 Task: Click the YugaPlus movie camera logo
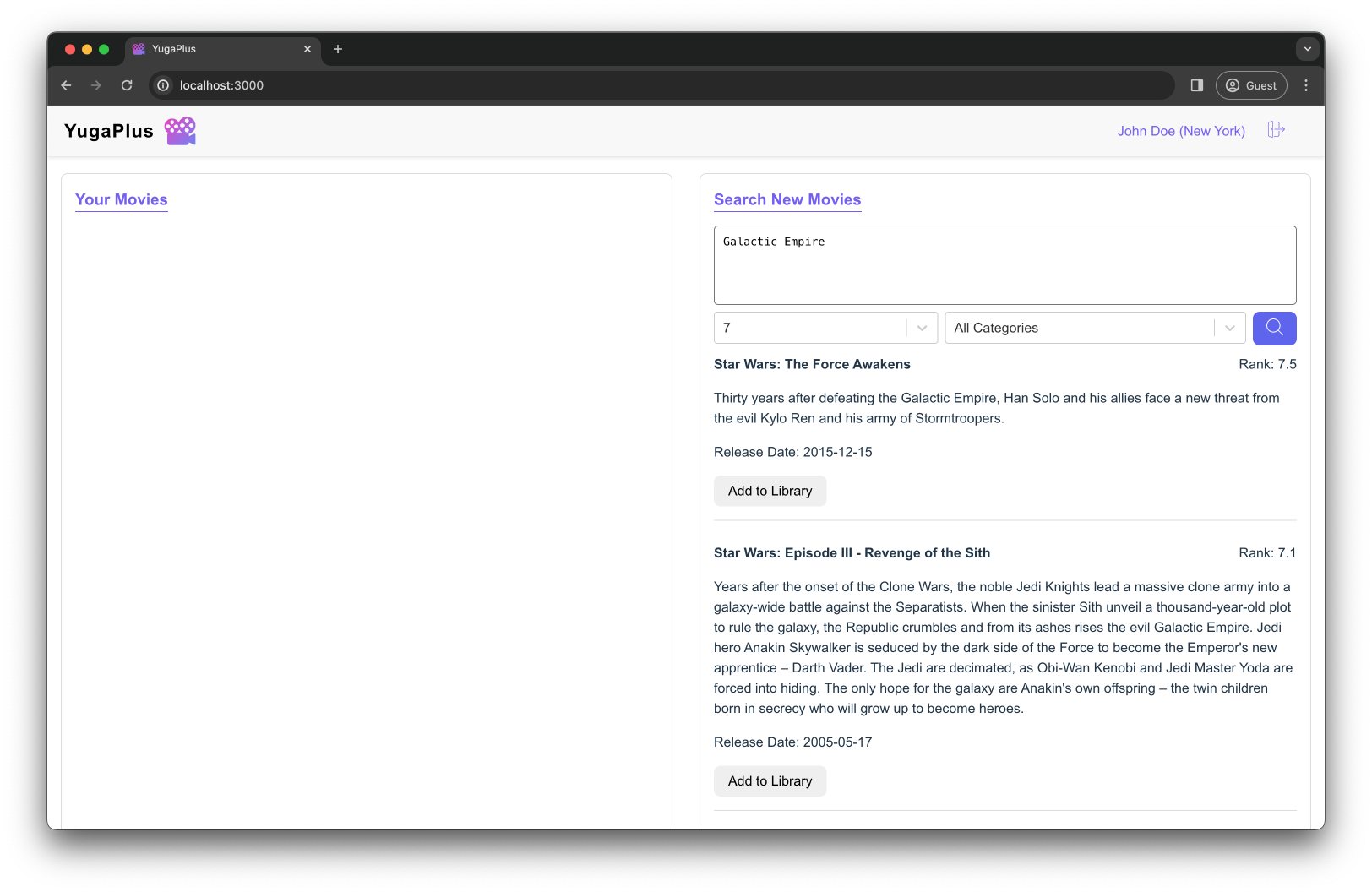pos(180,130)
